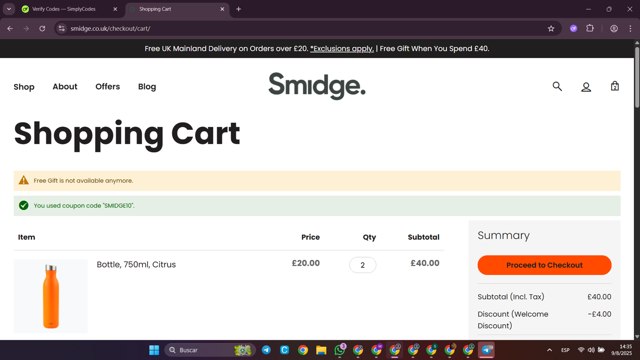Click Proceed to Checkout button
Screen dimensions: 640x360
tap(544, 265)
